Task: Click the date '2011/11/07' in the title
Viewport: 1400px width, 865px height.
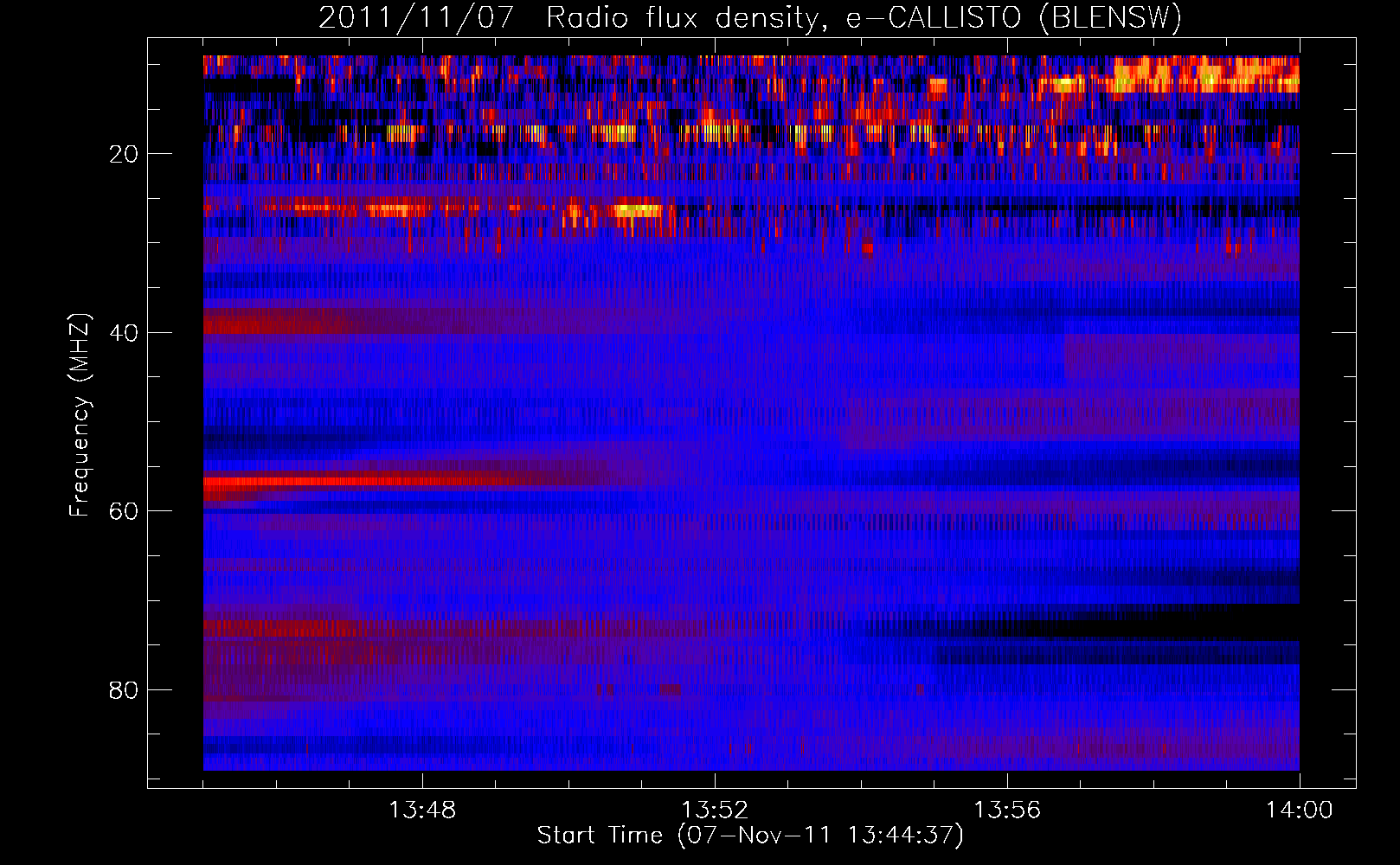Action: click(x=416, y=18)
